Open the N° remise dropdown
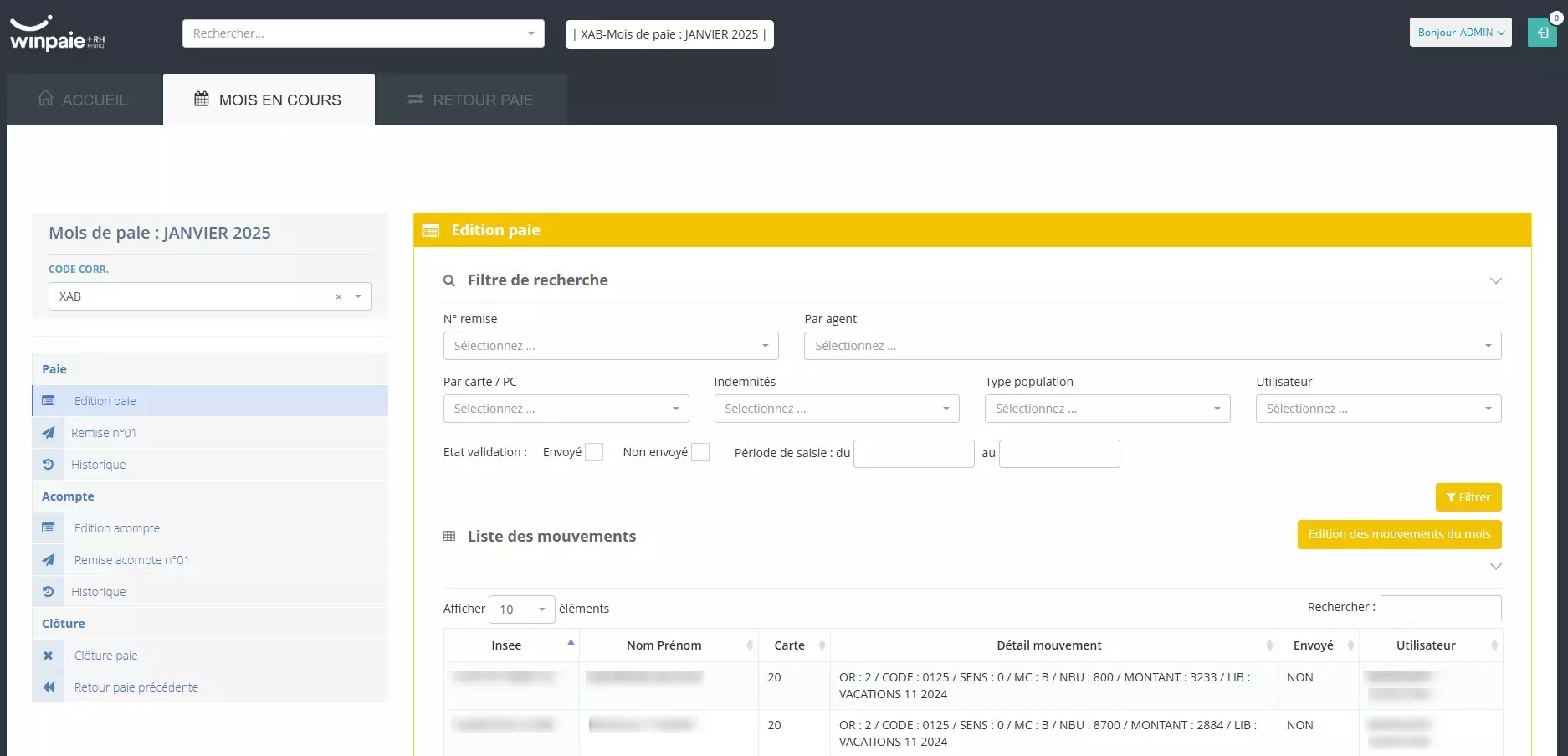 click(x=611, y=346)
